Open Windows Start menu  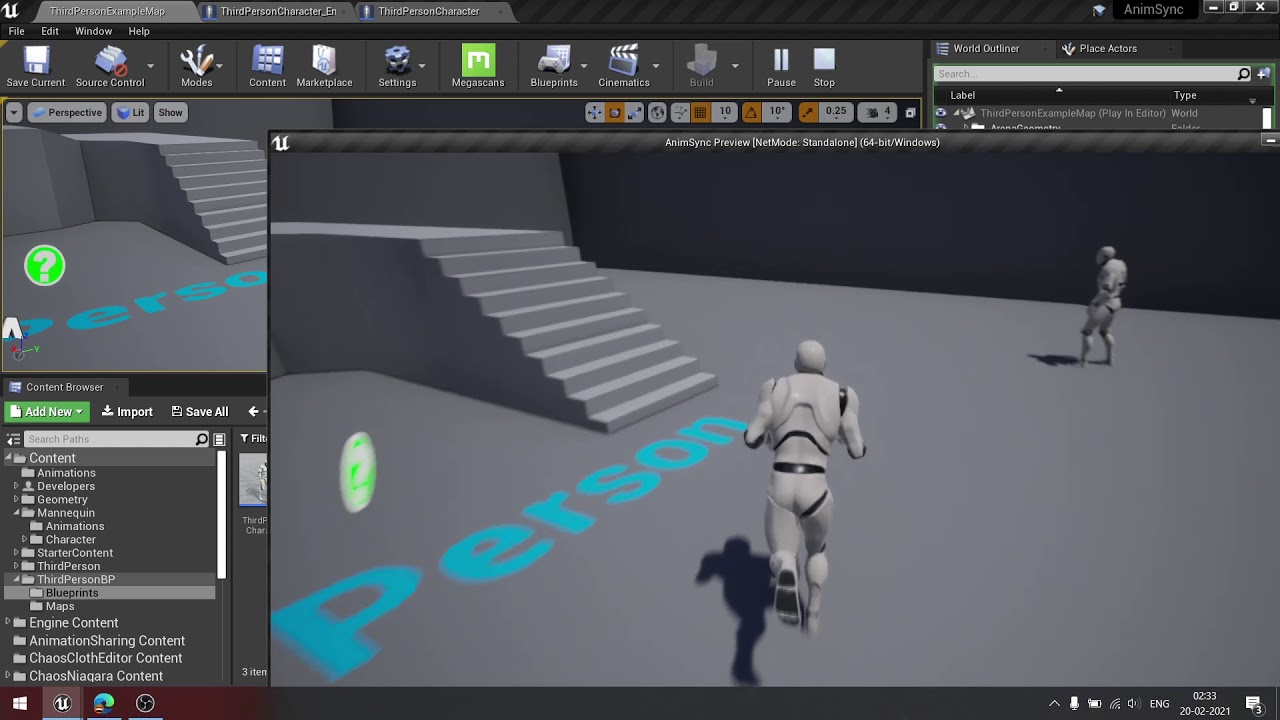pyautogui.click(x=19, y=704)
